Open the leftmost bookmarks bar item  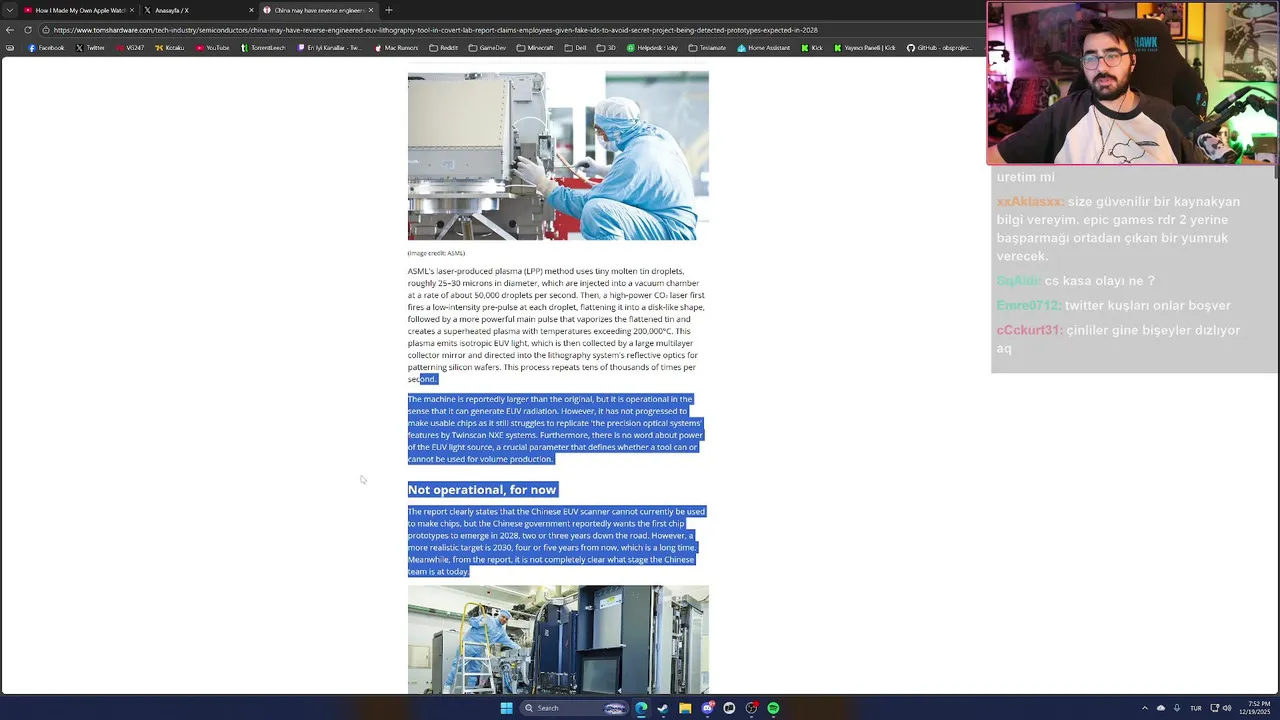click(x=10, y=48)
